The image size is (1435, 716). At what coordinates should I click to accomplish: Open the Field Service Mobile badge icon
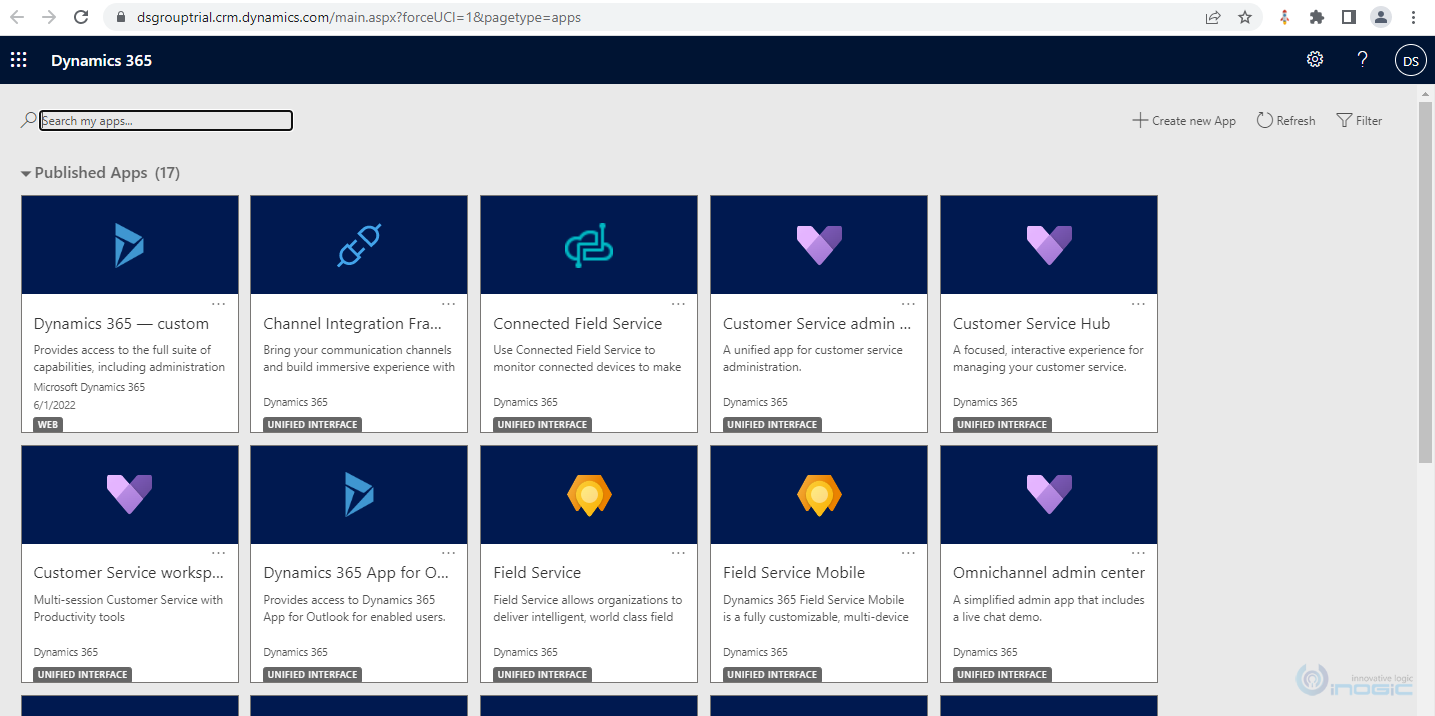819,494
